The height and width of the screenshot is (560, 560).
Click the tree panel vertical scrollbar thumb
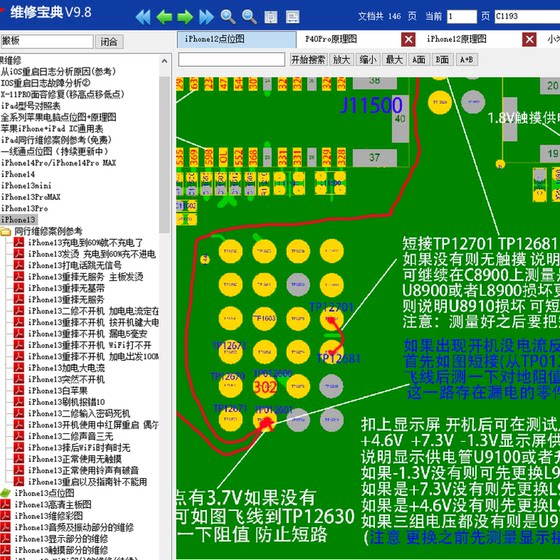[x=164, y=154]
